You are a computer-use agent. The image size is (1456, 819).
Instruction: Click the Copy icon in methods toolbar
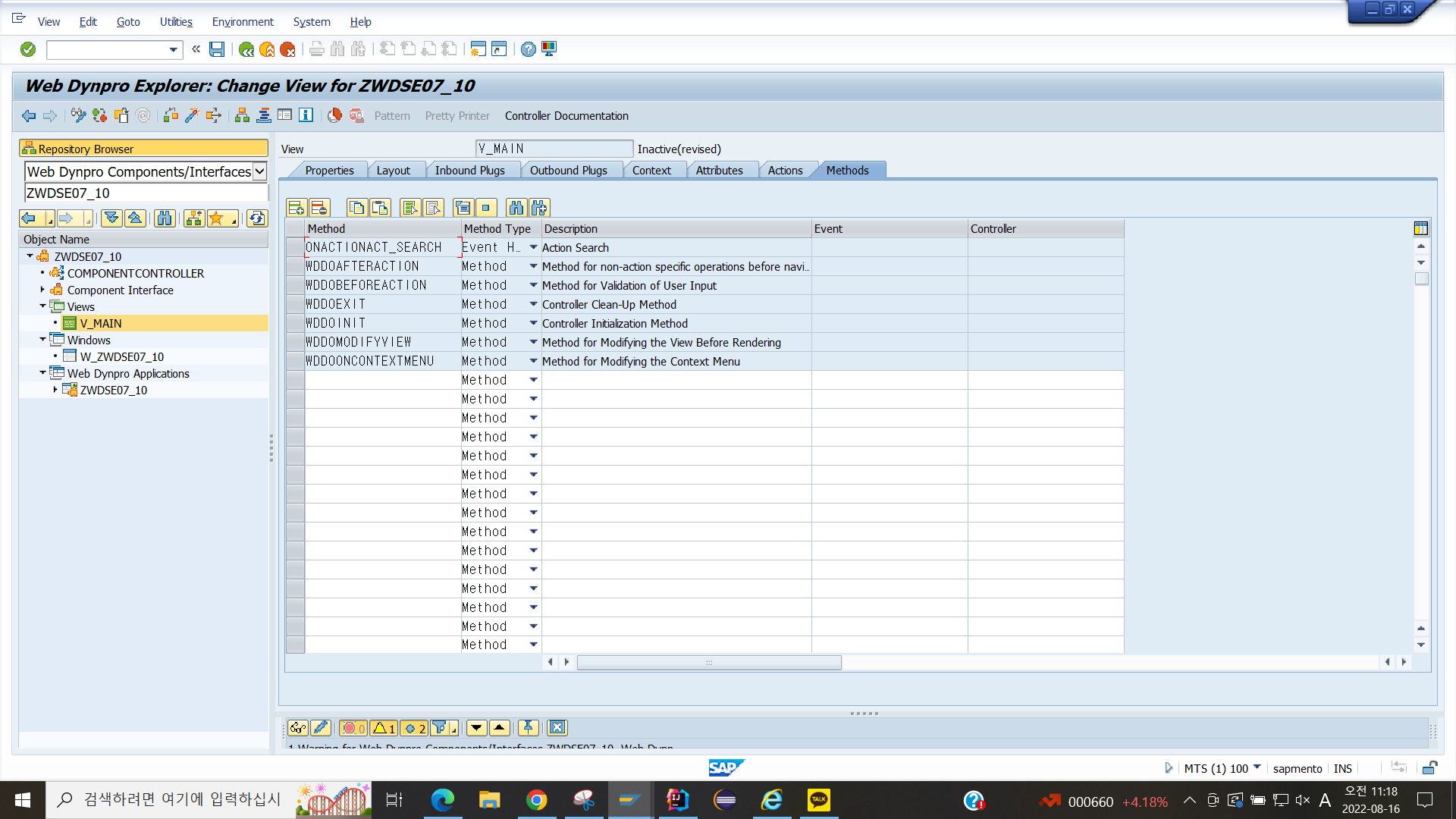(357, 208)
